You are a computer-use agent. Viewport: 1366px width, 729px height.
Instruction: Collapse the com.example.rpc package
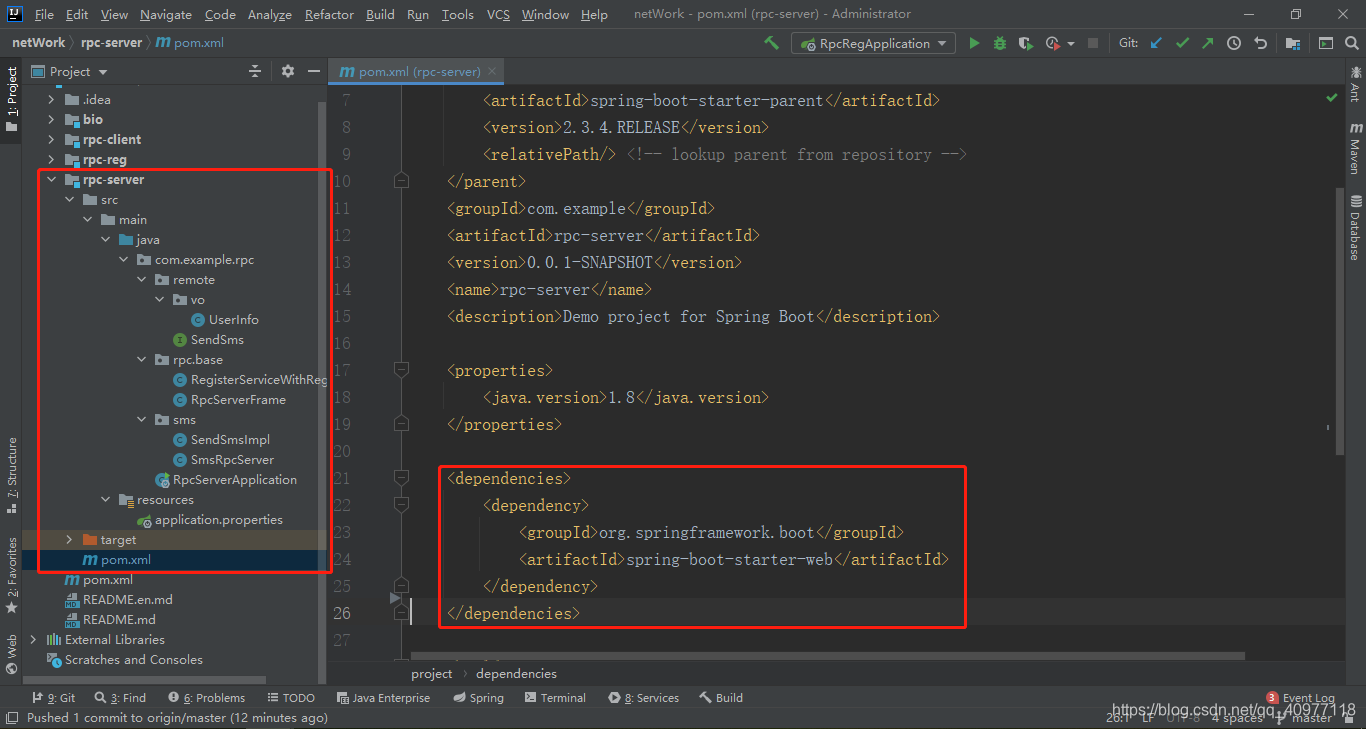tap(123, 259)
